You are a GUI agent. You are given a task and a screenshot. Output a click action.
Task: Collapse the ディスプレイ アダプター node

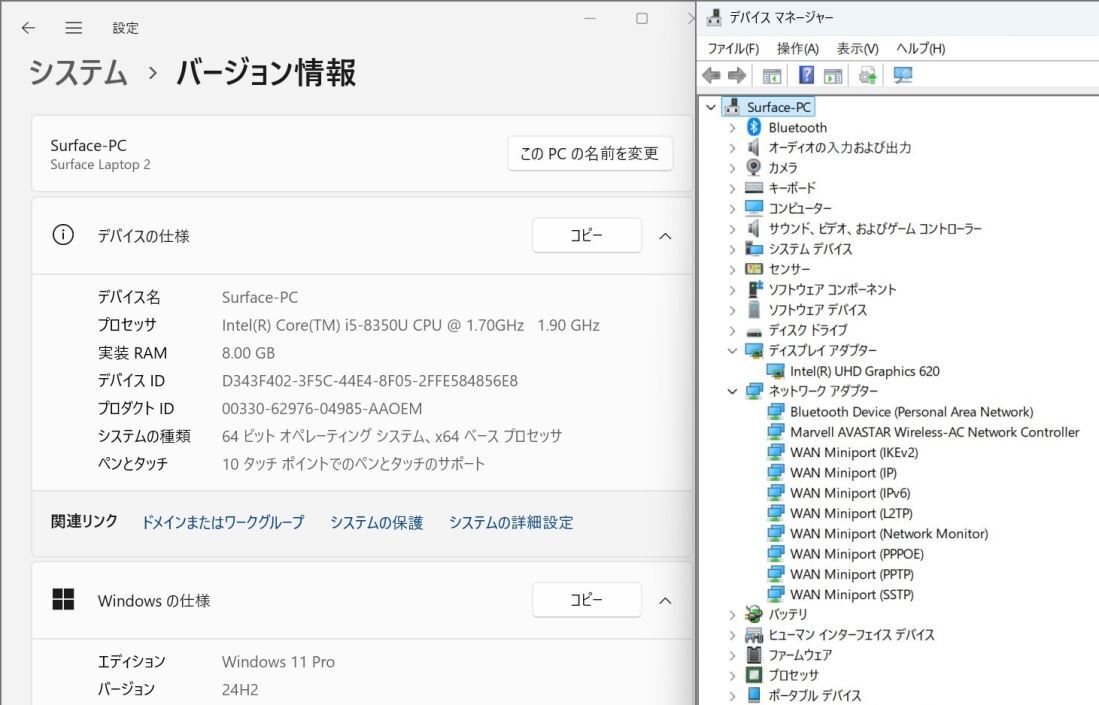tap(732, 350)
